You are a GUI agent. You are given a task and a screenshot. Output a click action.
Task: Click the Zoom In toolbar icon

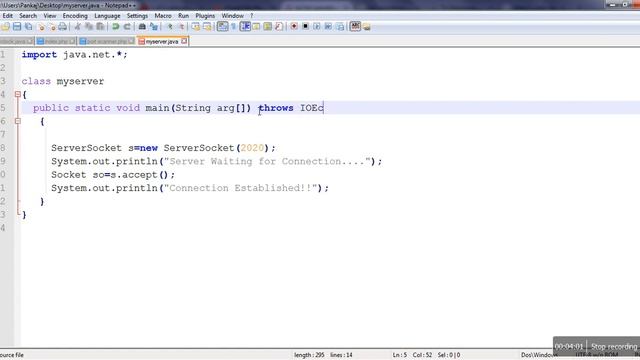[x=170, y=27]
